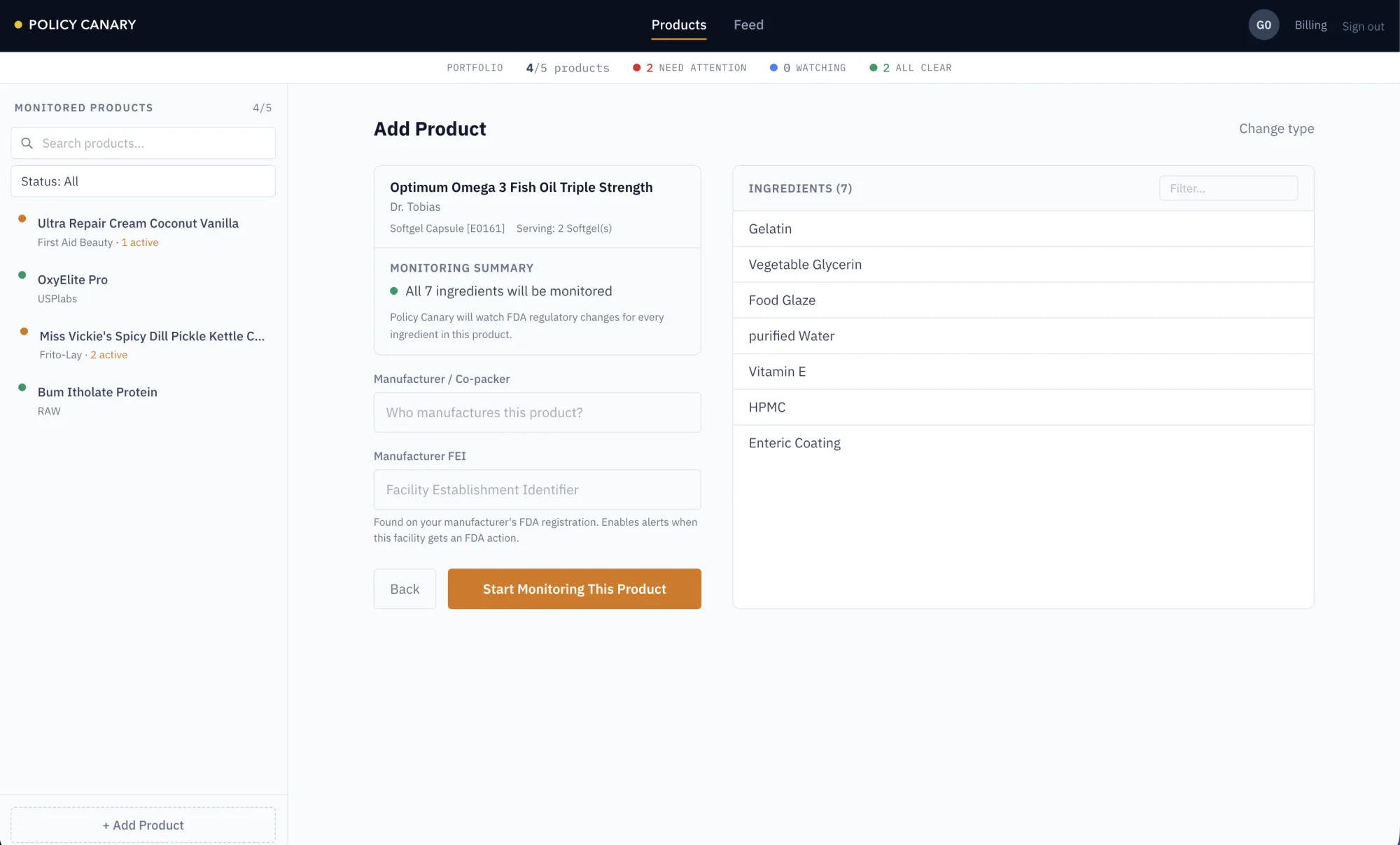Click the Optimum Omega 3 Fish Oil title

[x=521, y=187]
